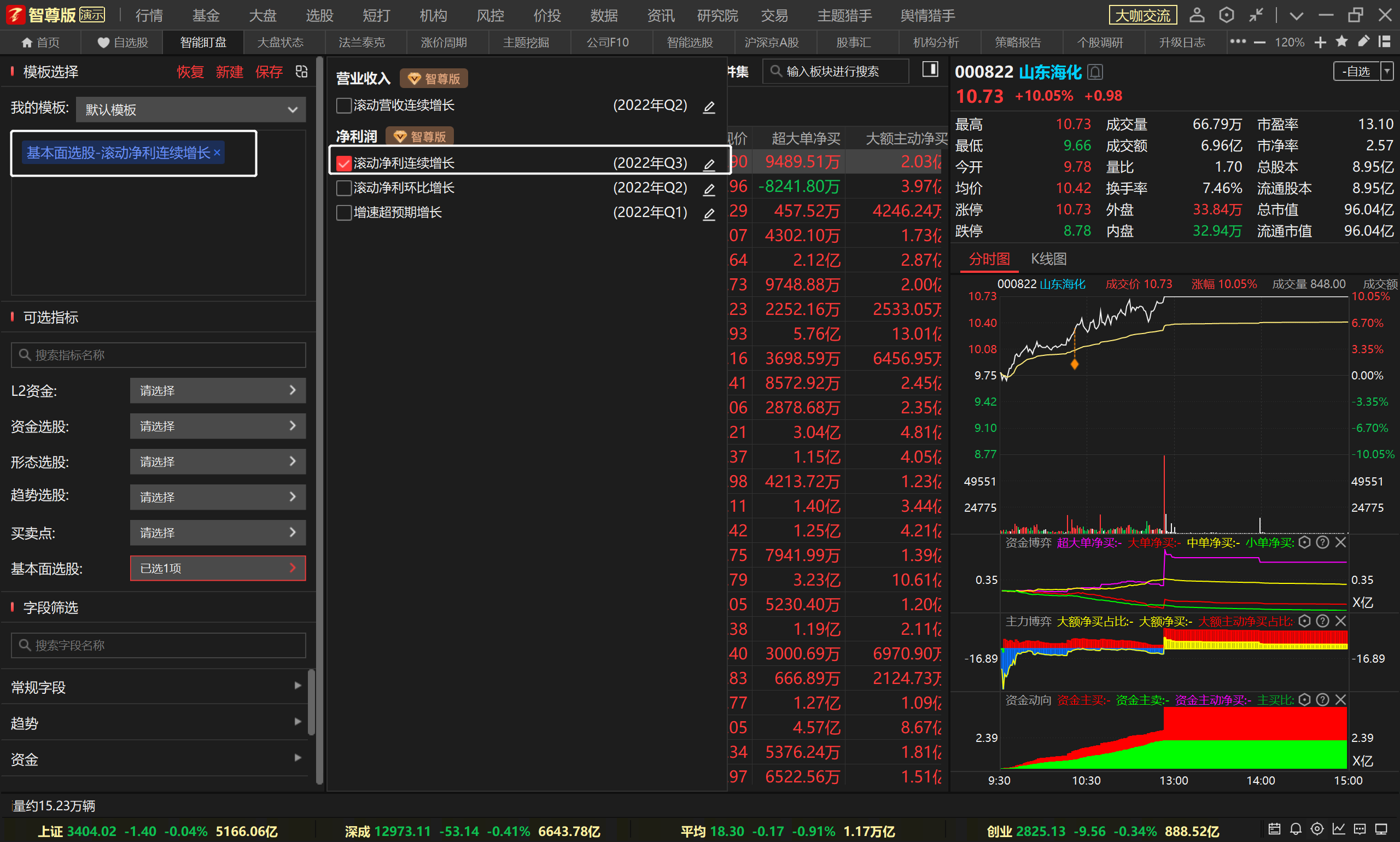1400x842 pixels.
Task: Open the -自选 dropdown arrow
Action: pyautogui.click(x=1387, y=72)
